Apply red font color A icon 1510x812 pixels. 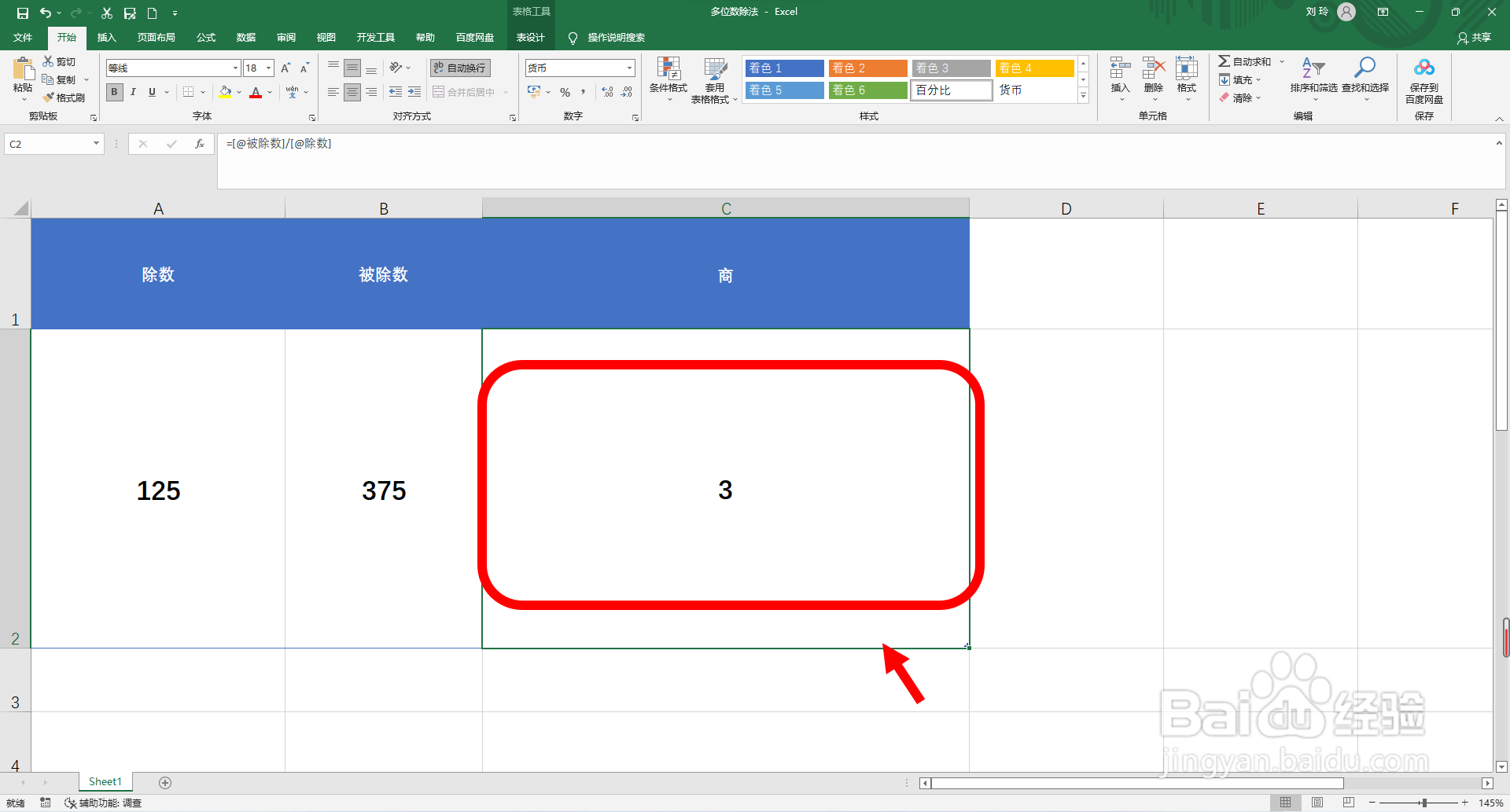[x=256, y=92]
